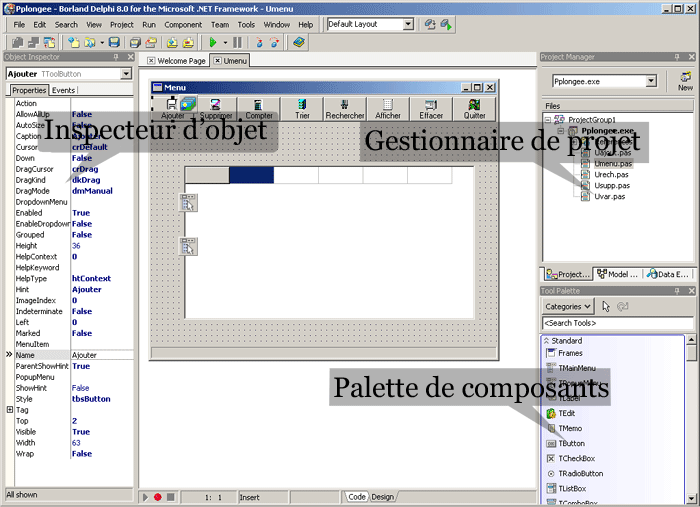Open the Component menu
Screen dimensions: 700x507
183,25
